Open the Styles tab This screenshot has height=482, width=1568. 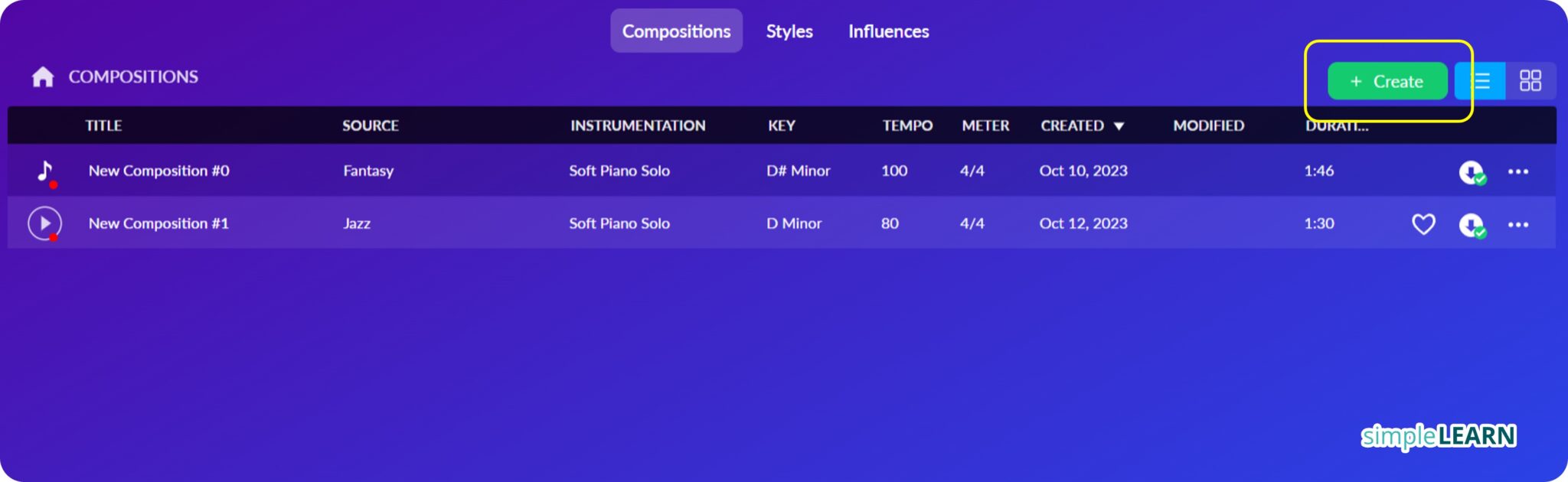tap(789, 31)
